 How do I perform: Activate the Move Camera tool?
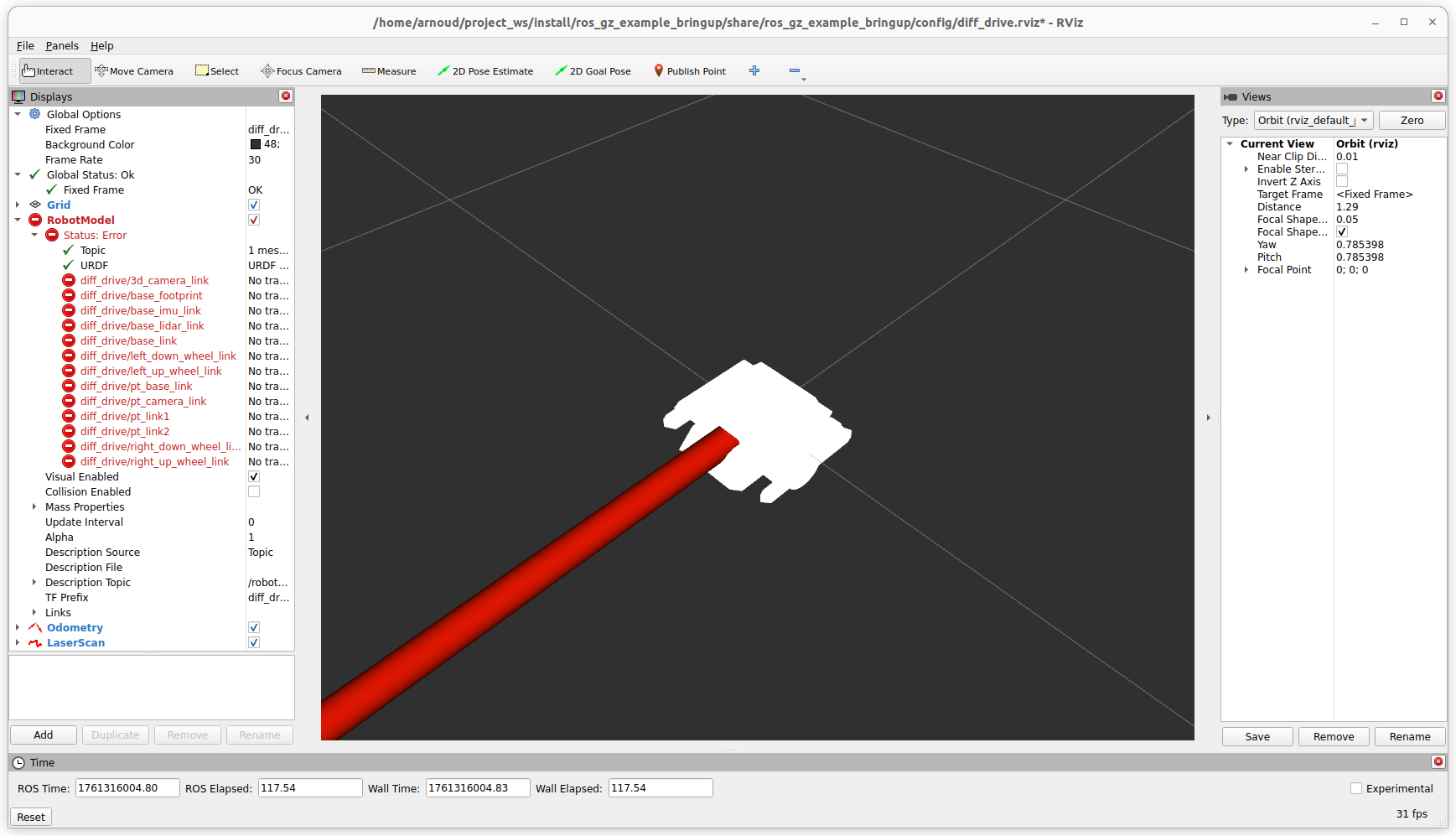click(x=134, y=71)
